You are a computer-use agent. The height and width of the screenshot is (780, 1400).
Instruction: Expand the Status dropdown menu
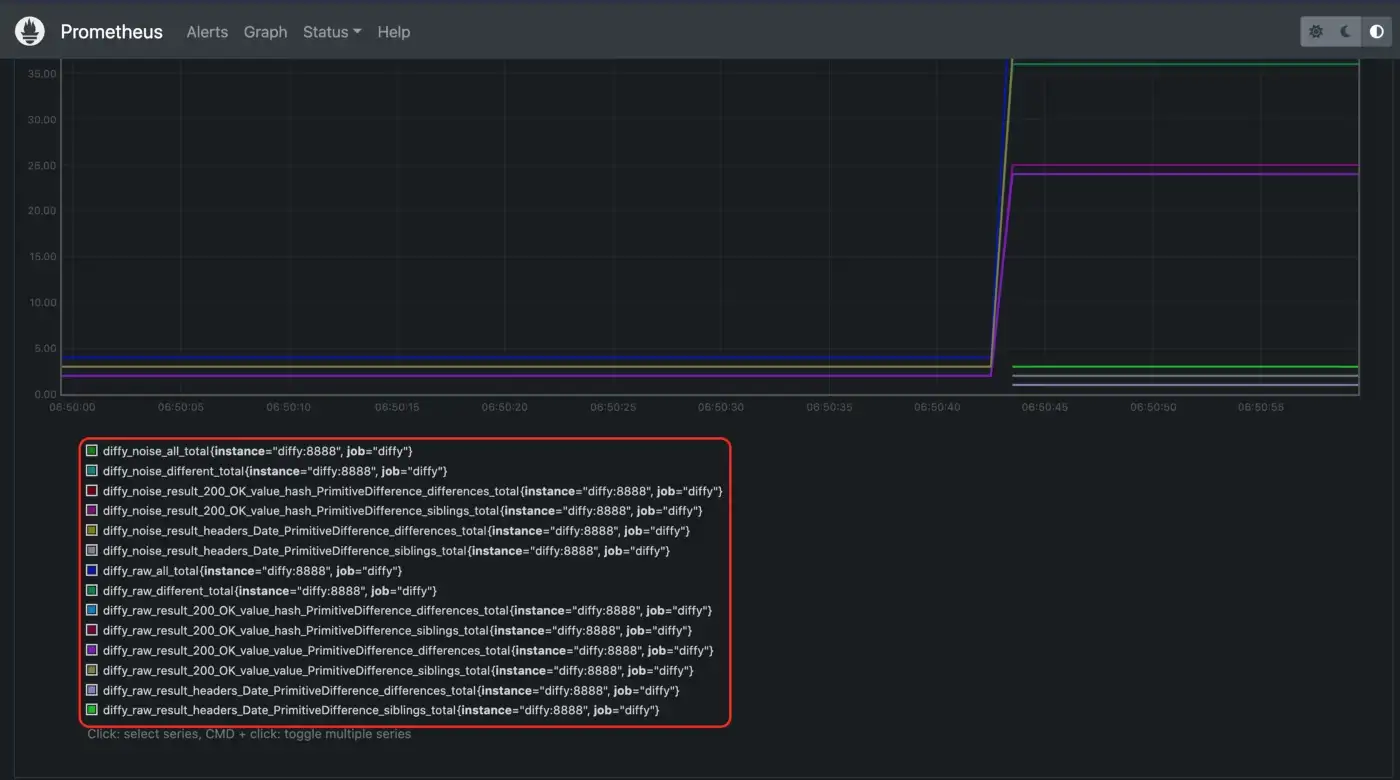click(332, 32)
